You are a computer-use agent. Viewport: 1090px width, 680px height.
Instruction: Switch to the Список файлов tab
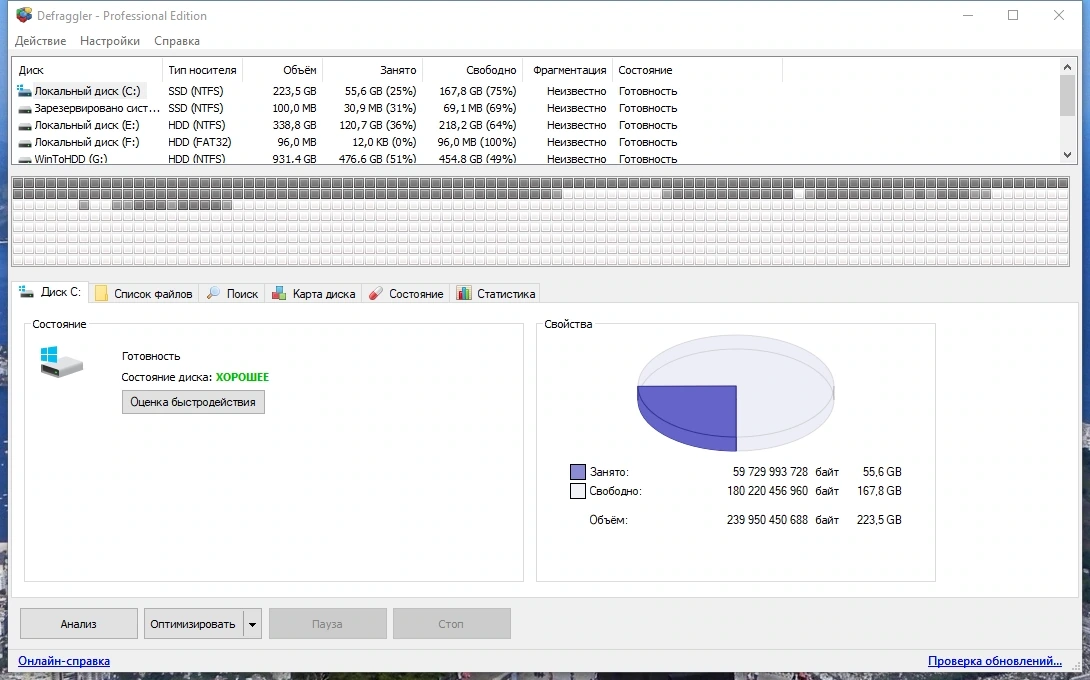pyautogui.click(x=143, y=293)
